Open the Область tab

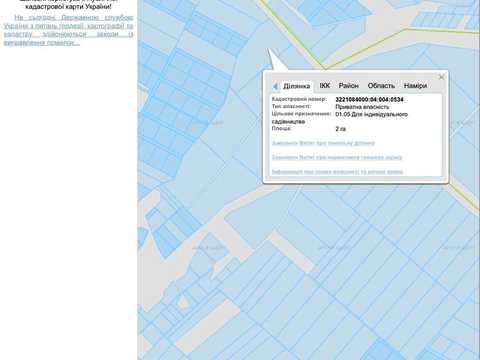tap(381, 86)
